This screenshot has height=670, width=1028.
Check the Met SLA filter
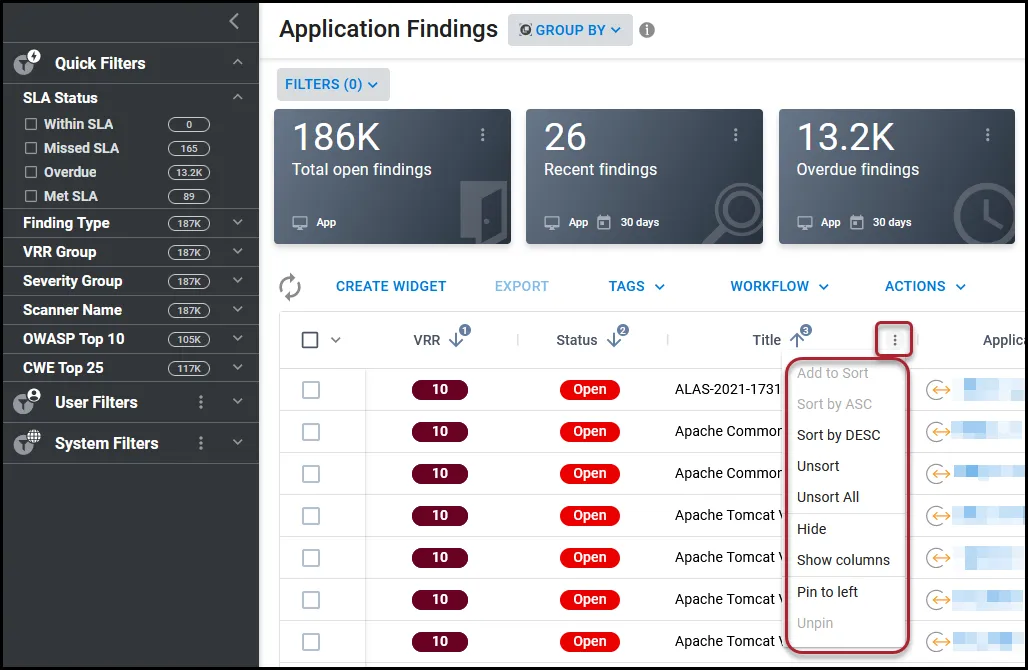pos(31,196)
